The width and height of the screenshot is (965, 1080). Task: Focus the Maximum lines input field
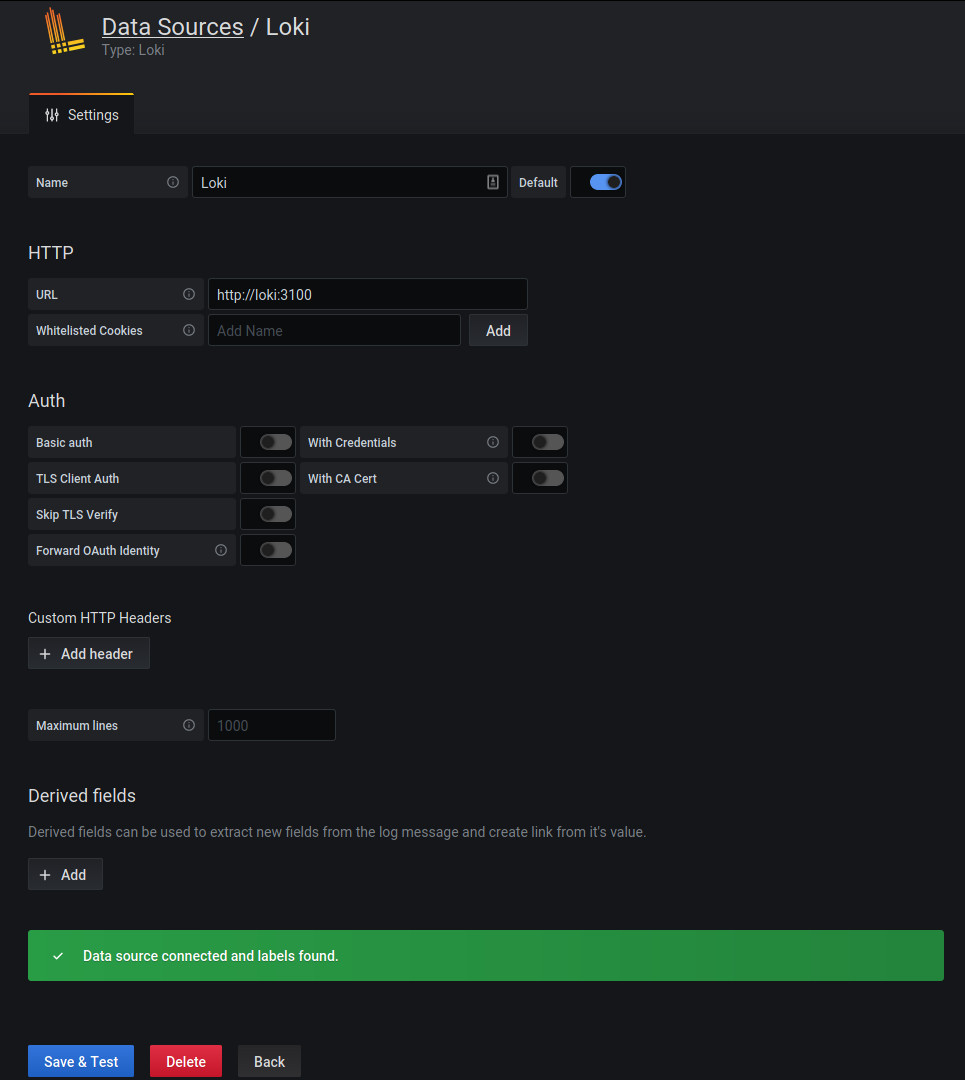coord(271,725)
